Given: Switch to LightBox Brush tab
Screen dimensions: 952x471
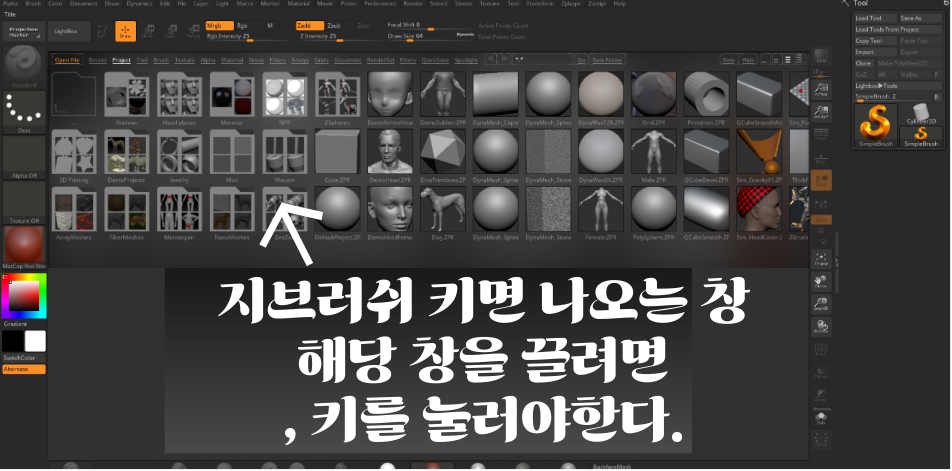Looking at the screenshot, I should 161,60.
